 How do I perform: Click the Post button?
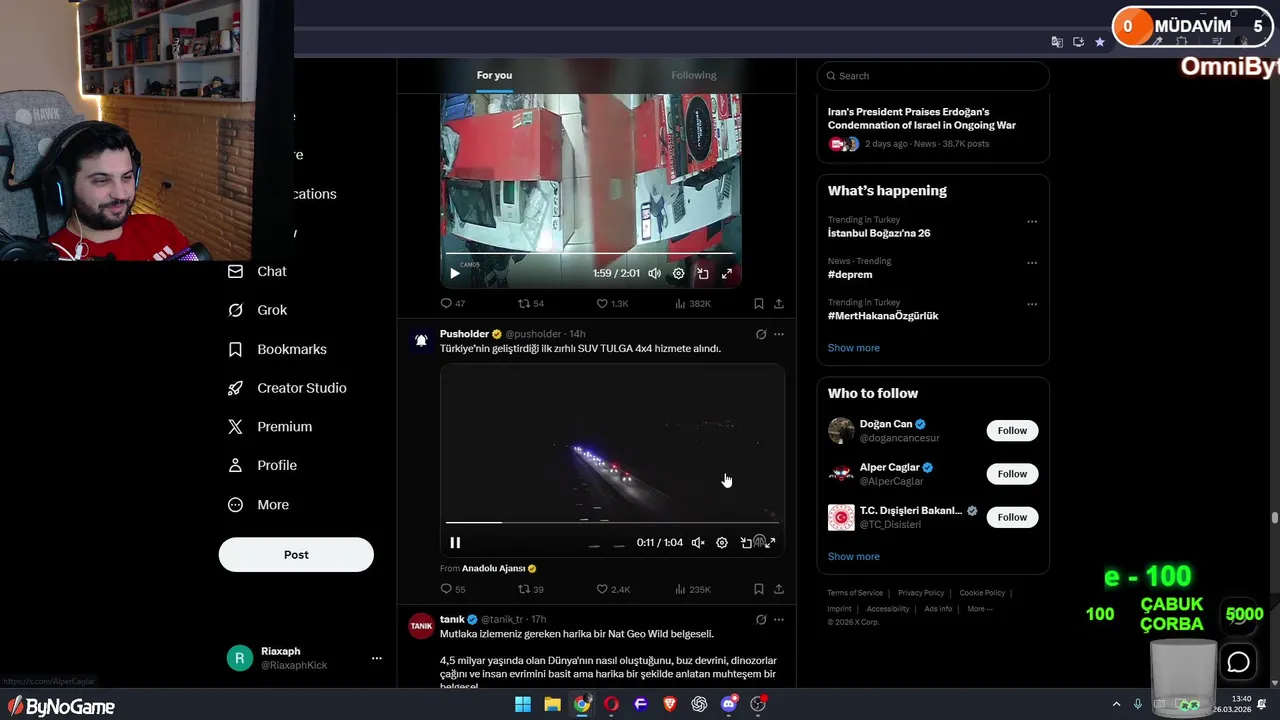296,555
